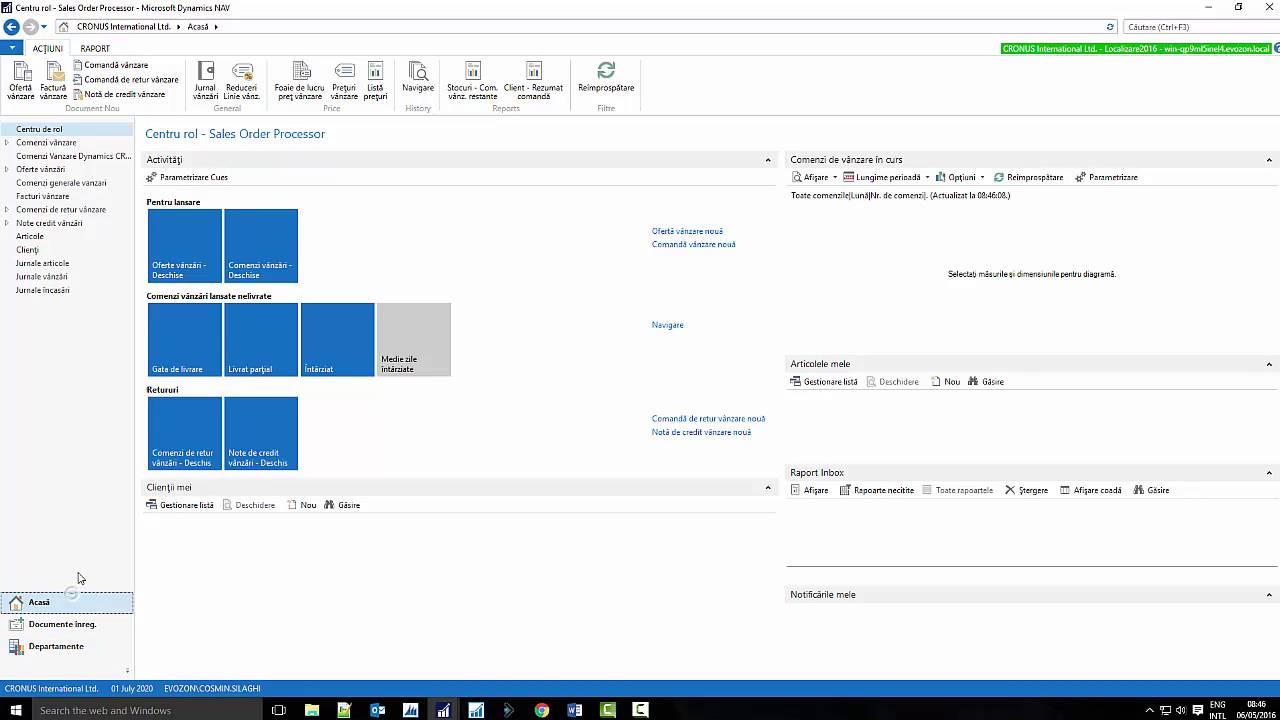
Task: Click the Departamente navigation button
Action: (x=67, y=646)
